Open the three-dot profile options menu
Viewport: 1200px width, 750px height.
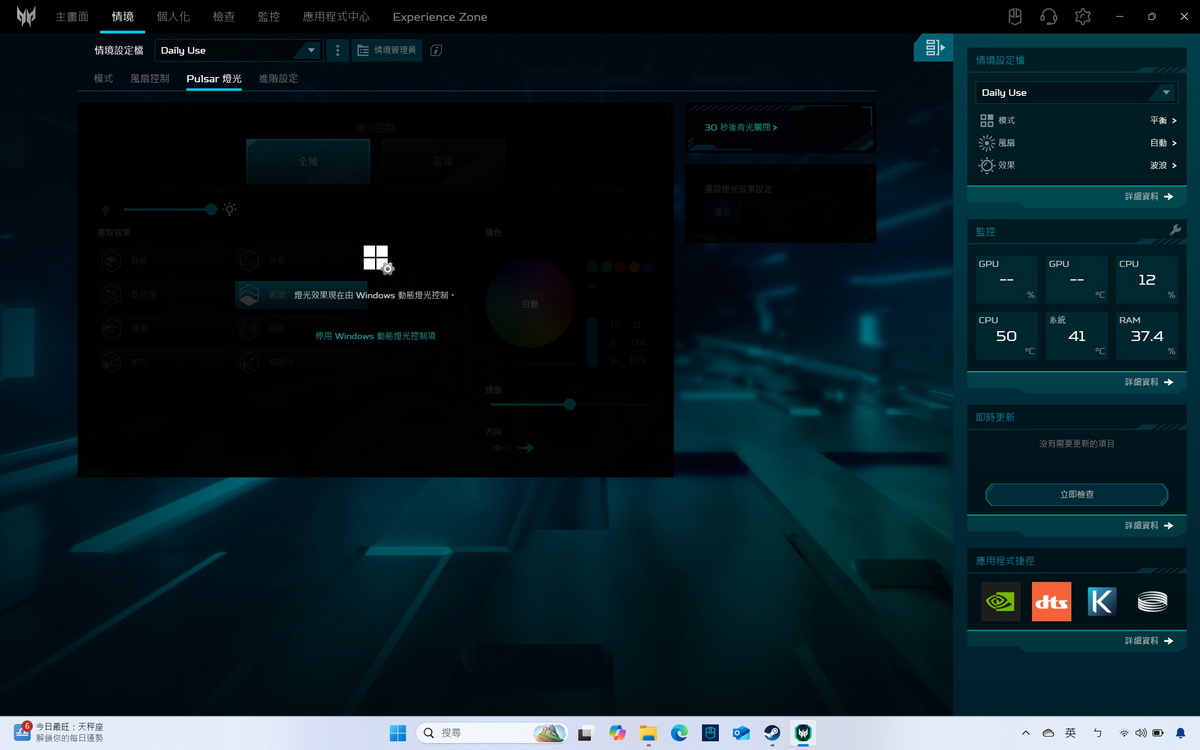pyautogui.click(x=337, y=50)
